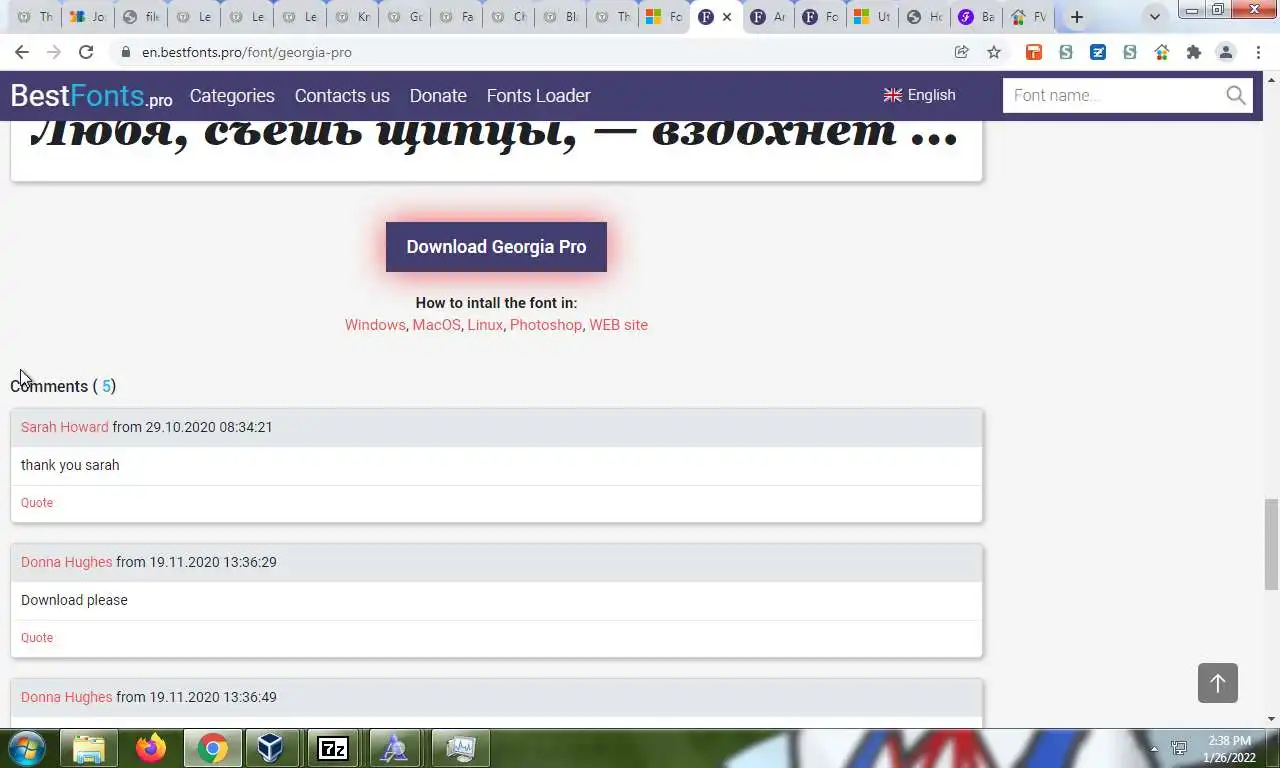Jump back to top with arrow button
The image size is (1280, 768).
1218,683
